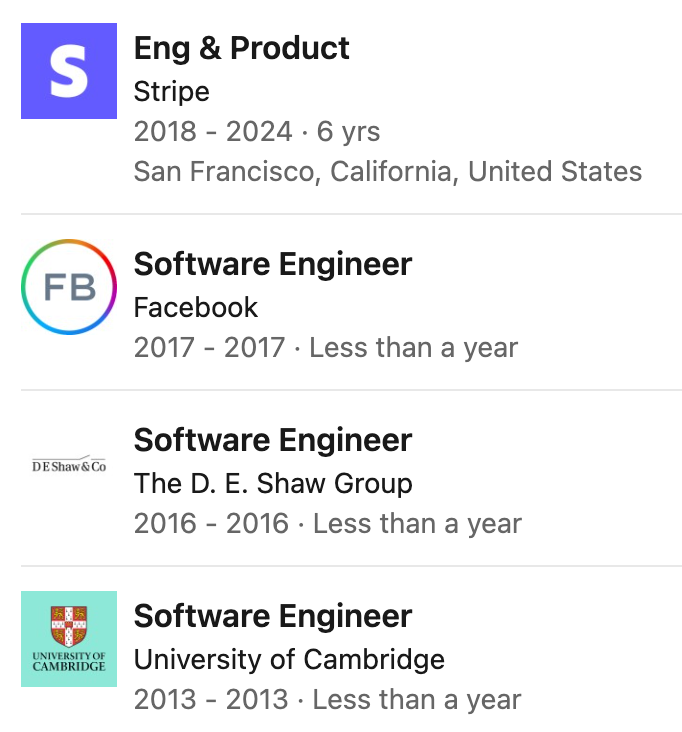682x732 pixels.
Task: Open the University of Cambridge crest logo
Action: click(69, 639)
